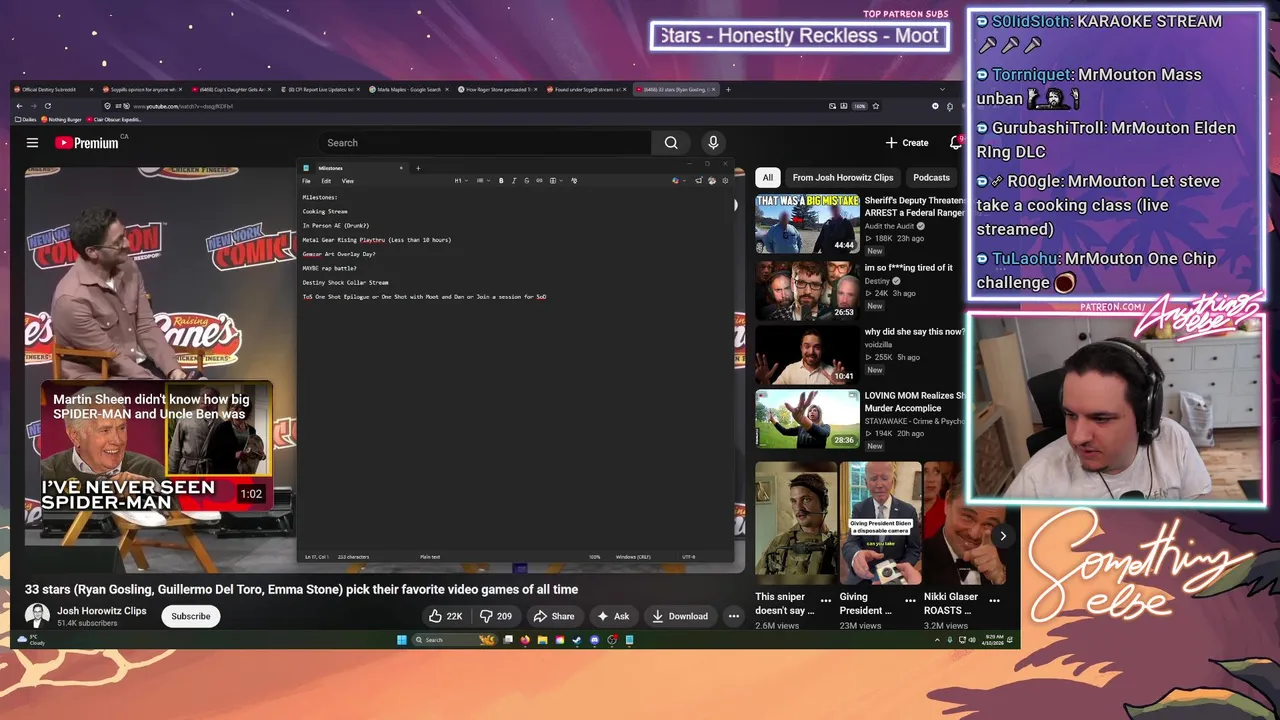Select the All filter chip
The height and width of the screenshot is (720, 1280).
tap(767, 177)
